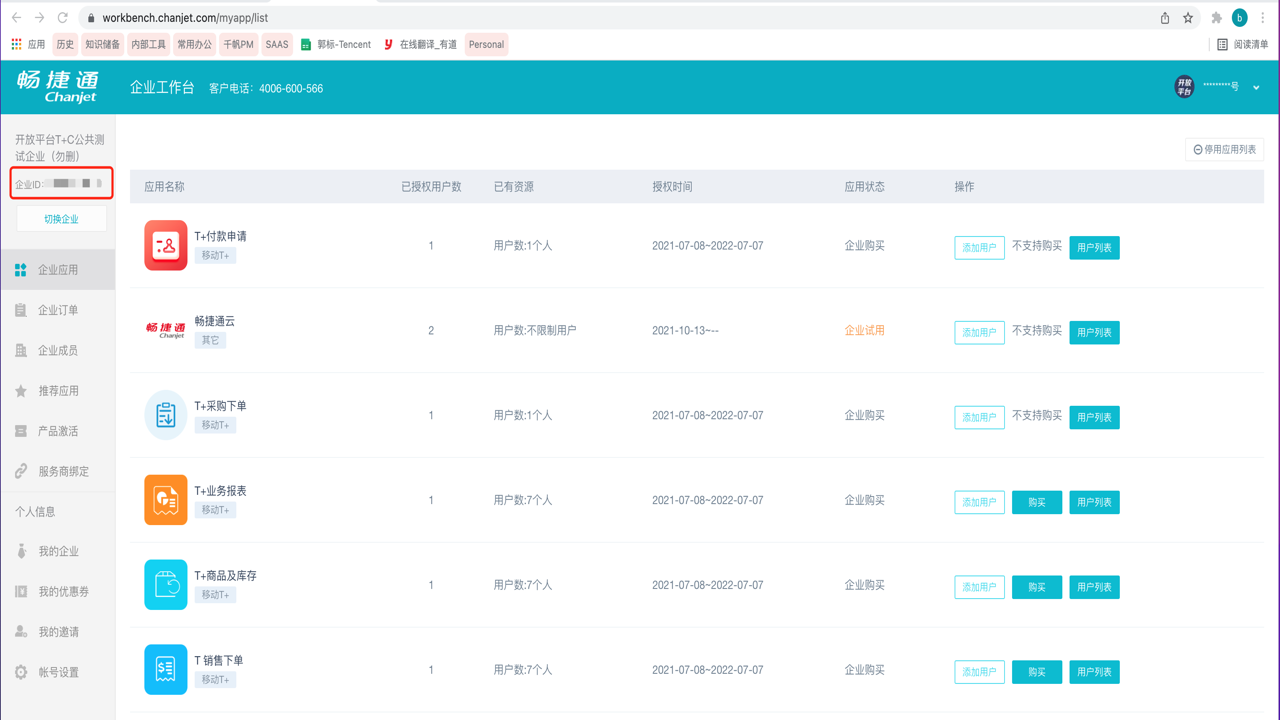
Task: Expand the account dropdown arrow in the header
Action: tap(1256, 88)
